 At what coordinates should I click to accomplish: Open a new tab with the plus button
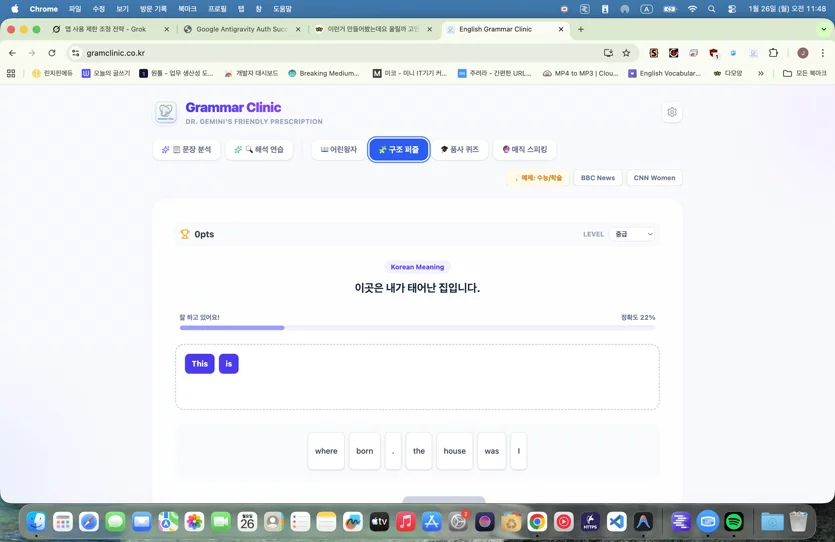[581, 29]
